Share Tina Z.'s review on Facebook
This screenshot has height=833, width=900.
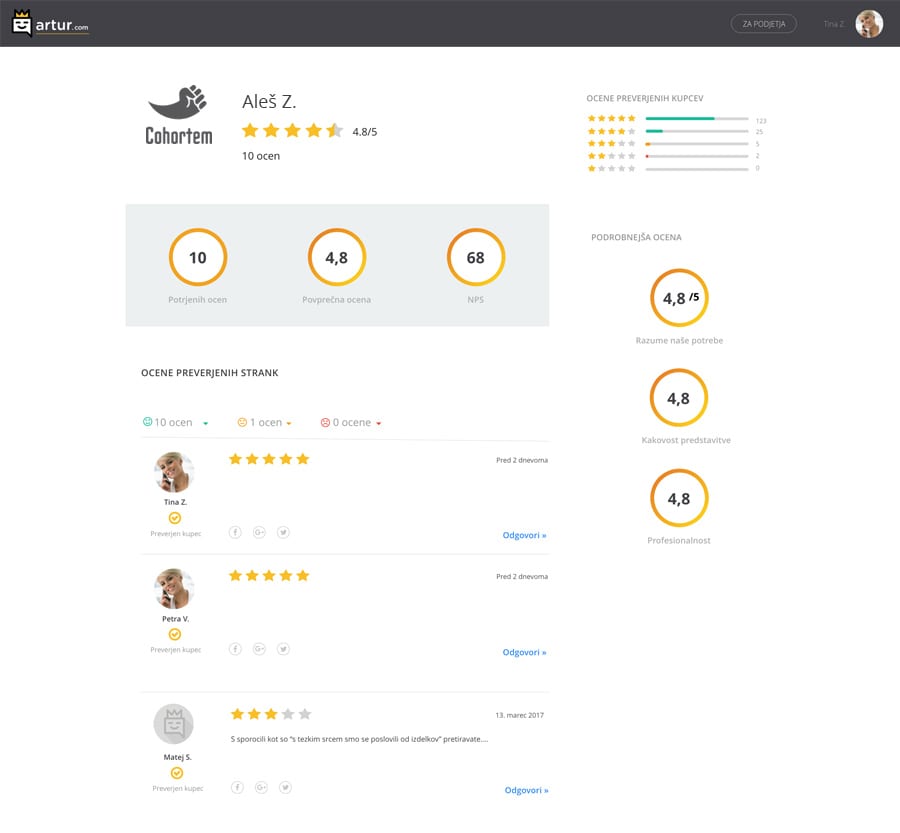pos(236,532)
